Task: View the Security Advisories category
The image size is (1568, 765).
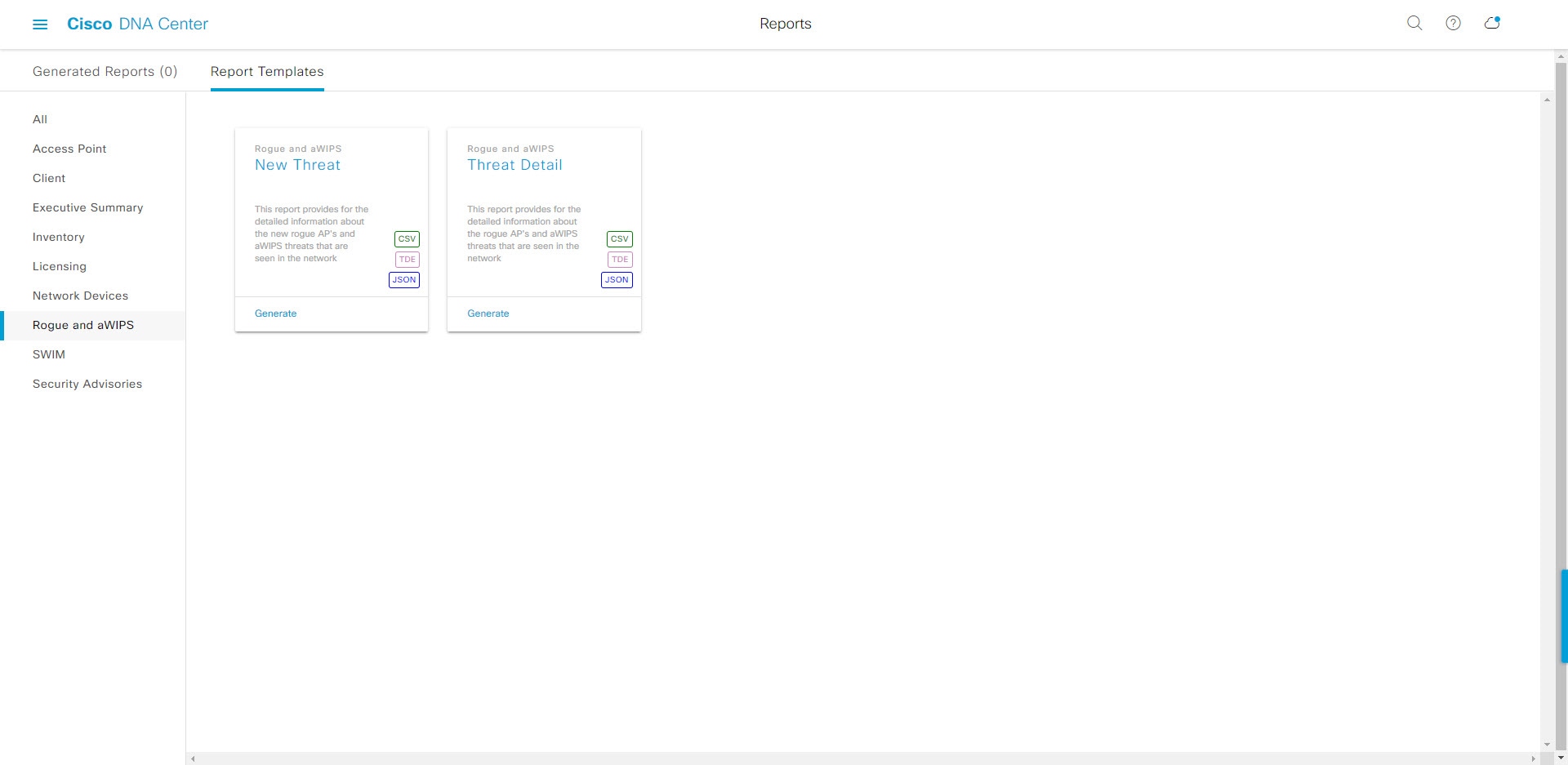Action: 87,384
